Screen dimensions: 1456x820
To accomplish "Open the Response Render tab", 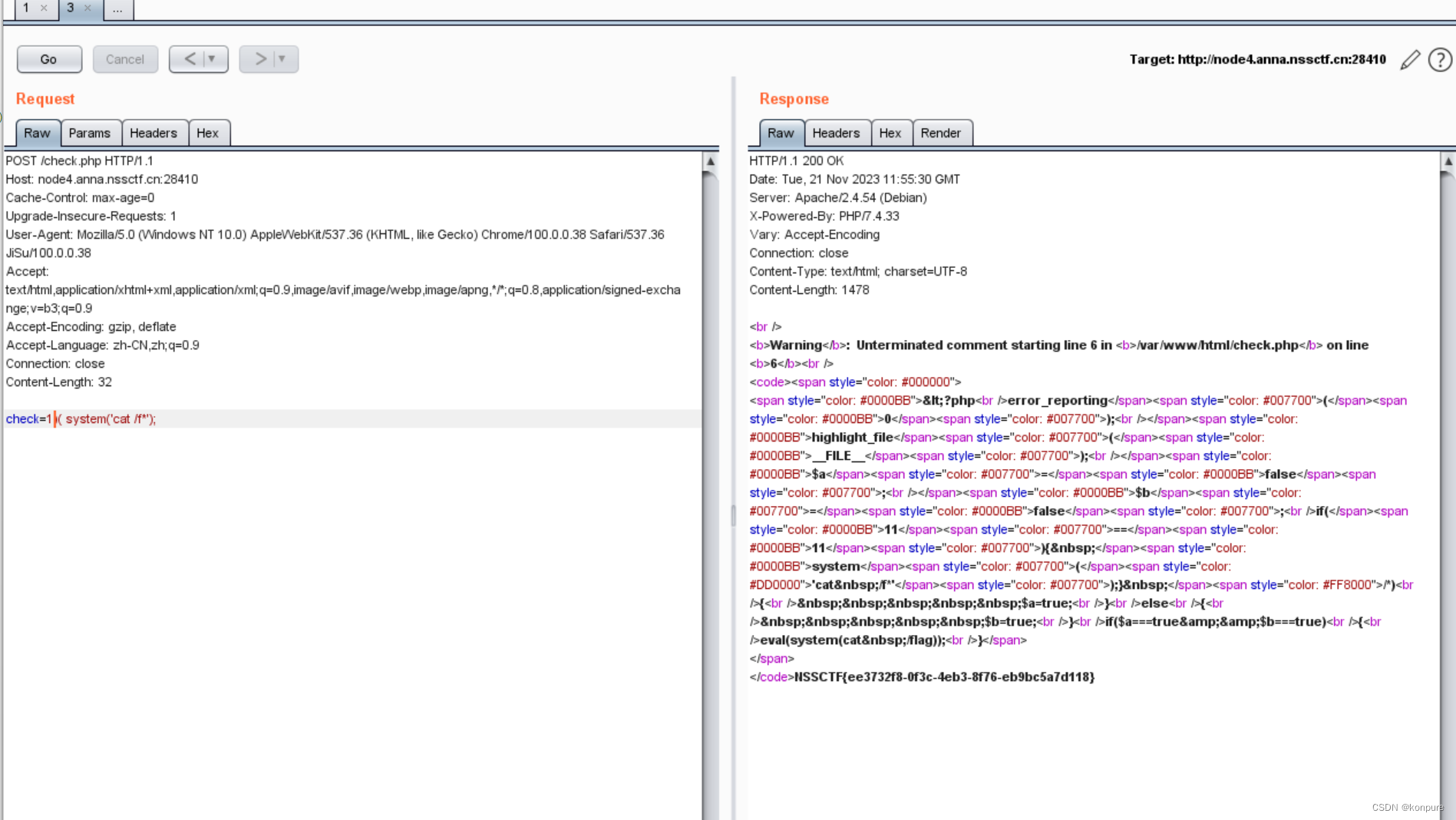I will 941,133.
